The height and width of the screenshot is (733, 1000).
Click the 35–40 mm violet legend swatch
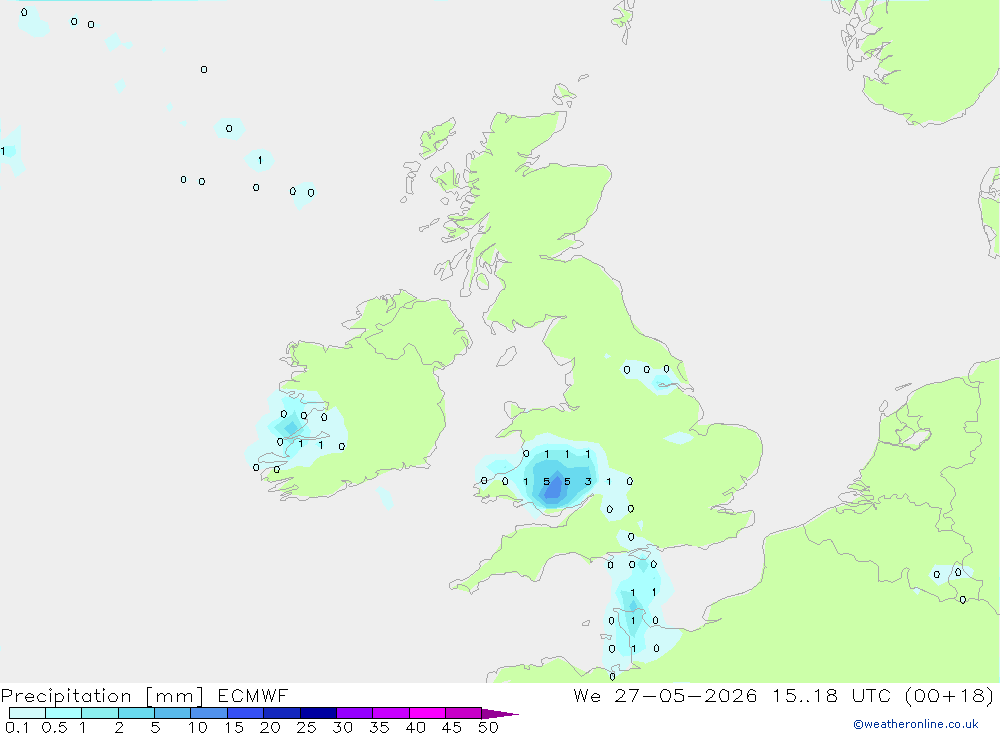pyautogui.click(x=390, y=713)
